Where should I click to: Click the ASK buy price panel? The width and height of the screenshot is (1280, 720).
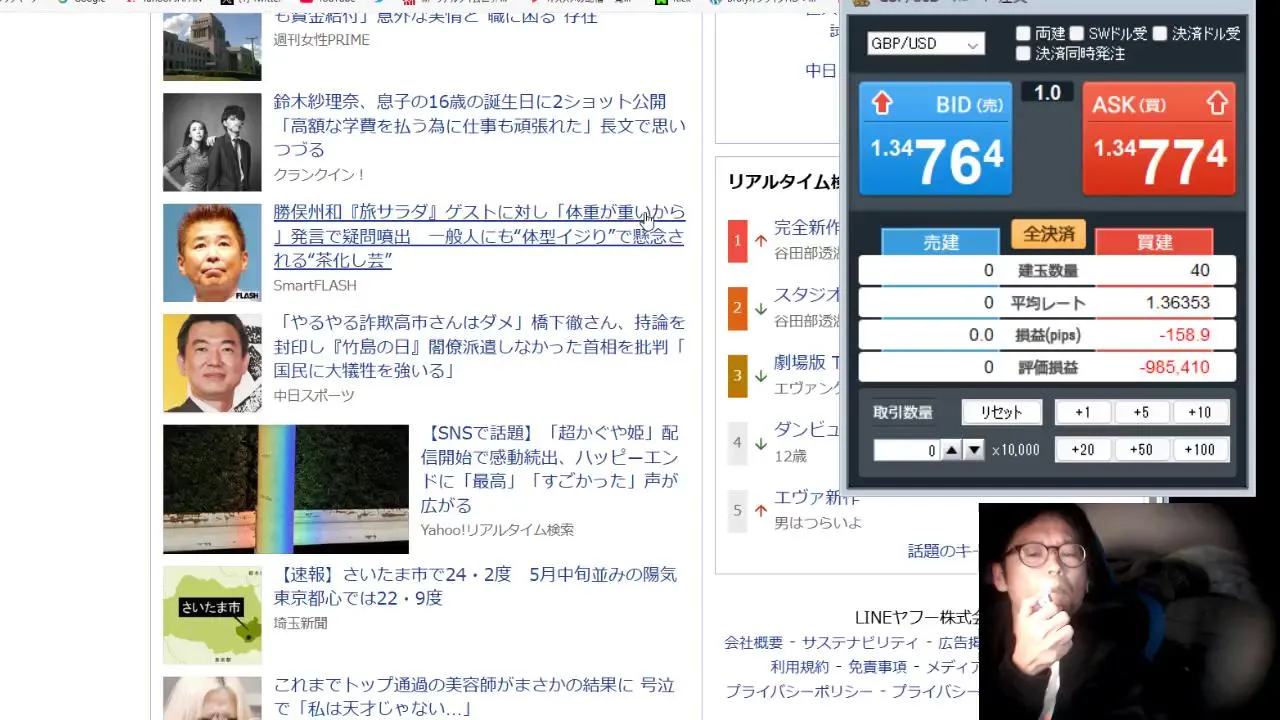[1159, 138]
